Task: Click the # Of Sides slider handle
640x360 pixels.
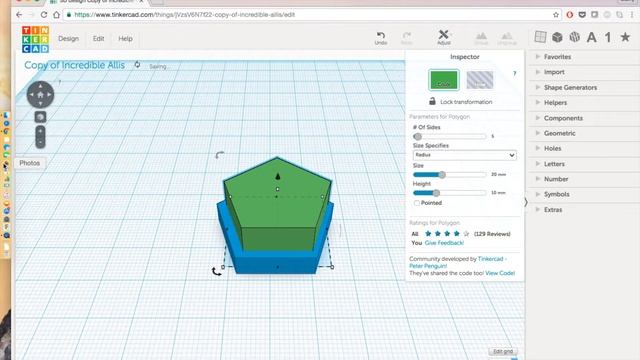Action: tap(417, 136)
